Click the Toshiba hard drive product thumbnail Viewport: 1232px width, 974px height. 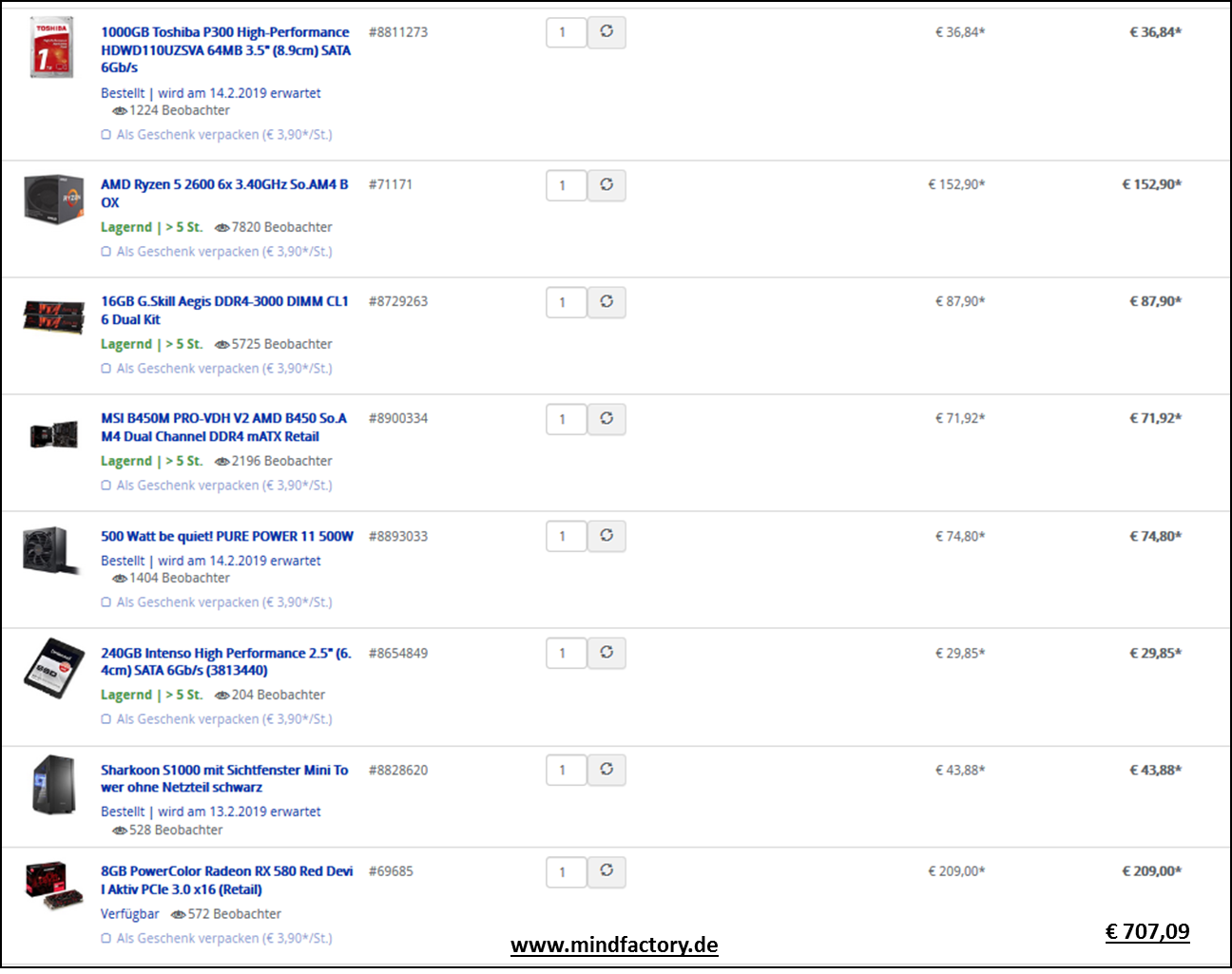(52, 48)
